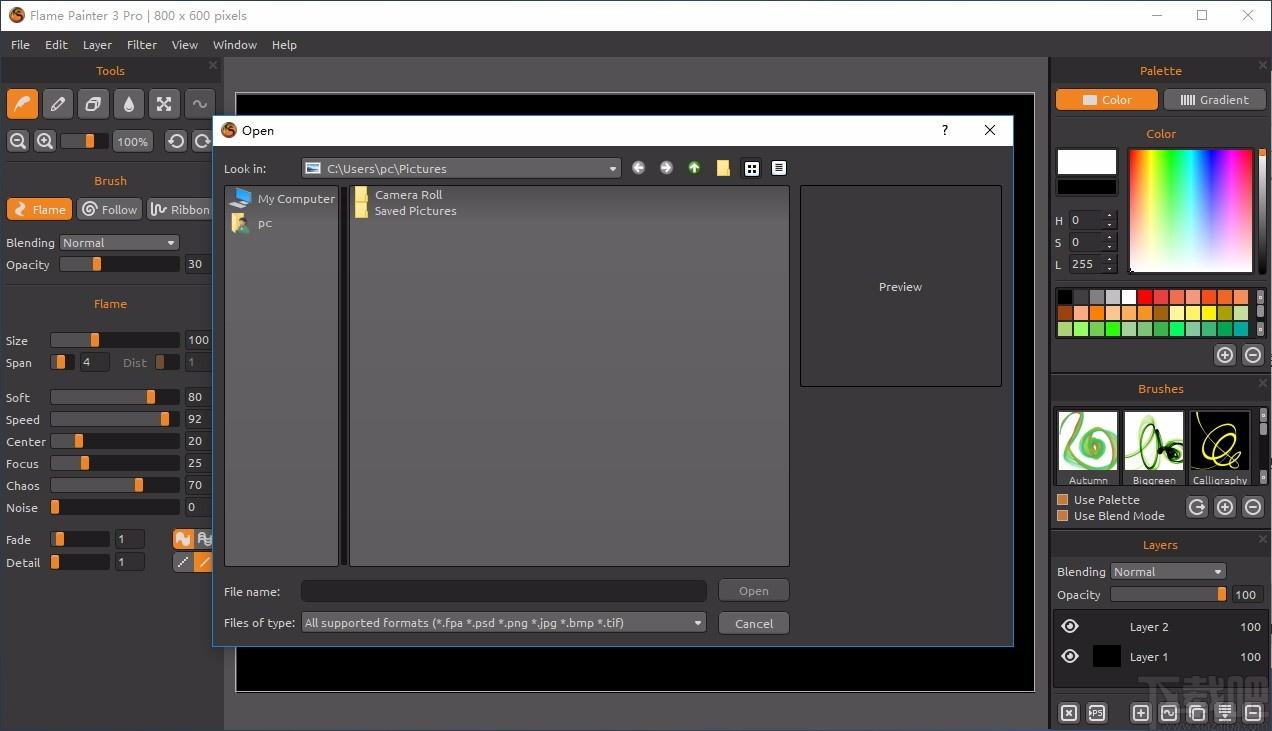Create a new folder in the Open dialog
This screenshot has width=1272, height=731.
[723, 168]
